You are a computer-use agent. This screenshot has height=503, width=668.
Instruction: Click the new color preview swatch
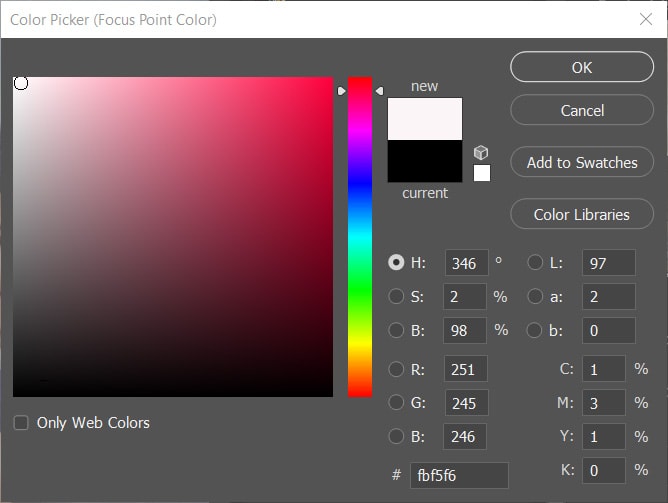(425, 119)
